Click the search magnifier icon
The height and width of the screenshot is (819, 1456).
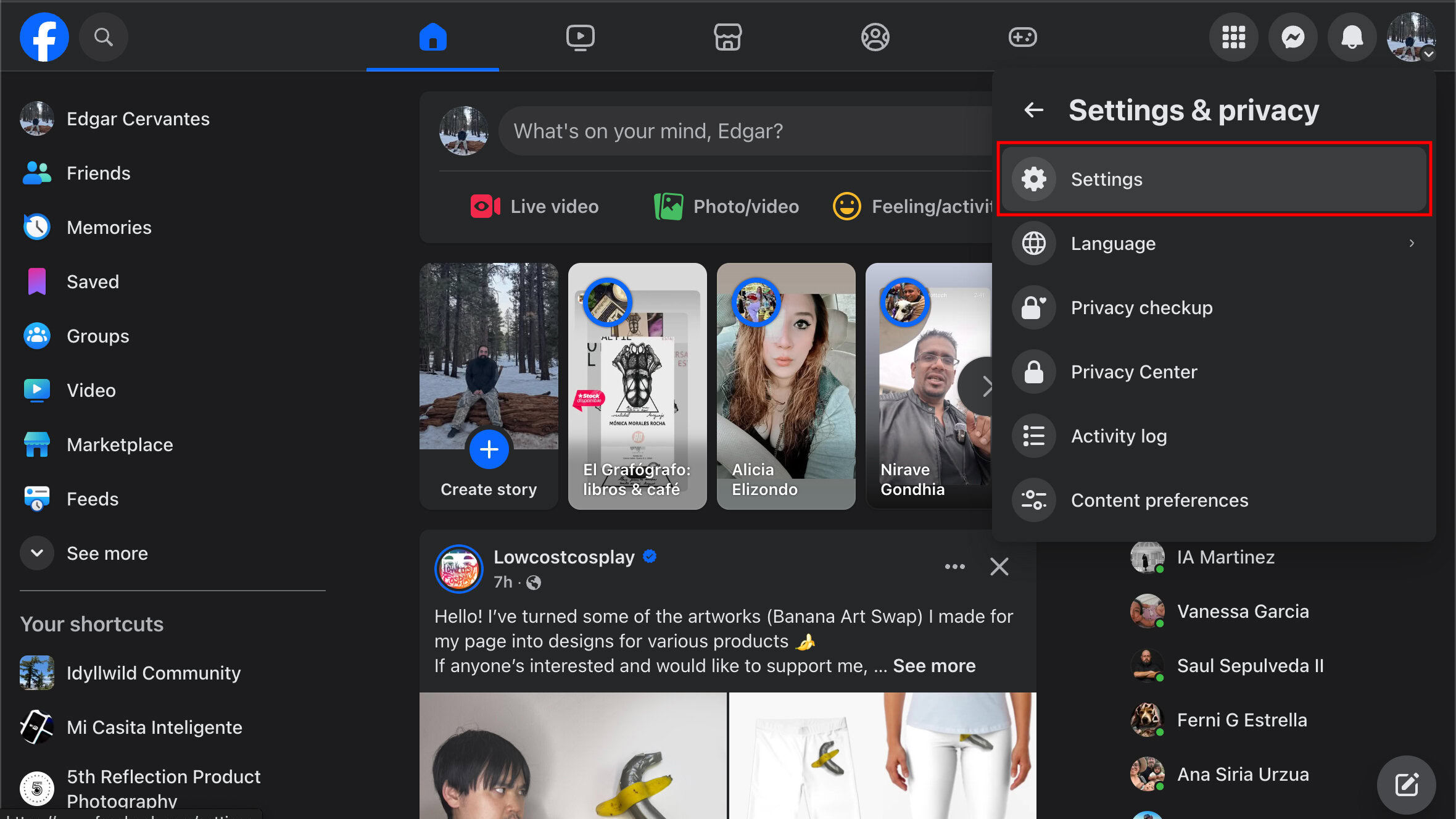103,37
